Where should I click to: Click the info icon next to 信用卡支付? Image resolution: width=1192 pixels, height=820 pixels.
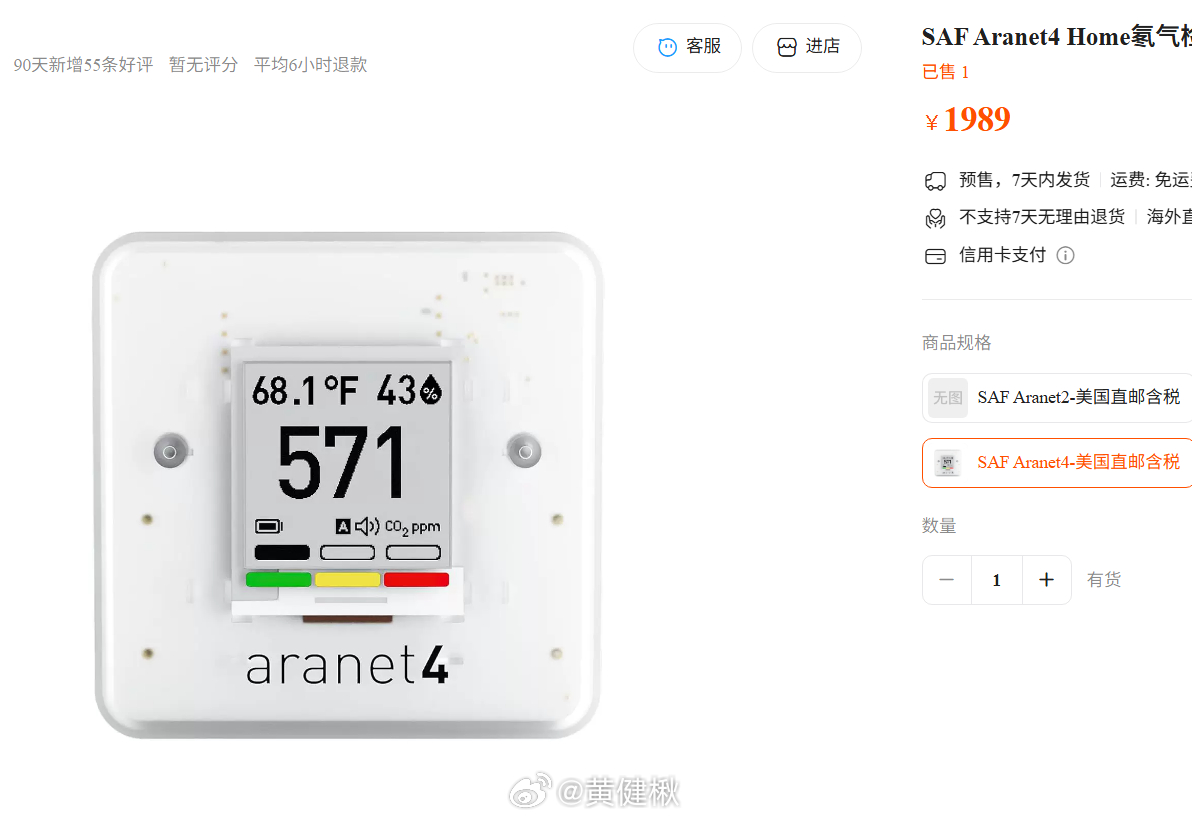1066,255
